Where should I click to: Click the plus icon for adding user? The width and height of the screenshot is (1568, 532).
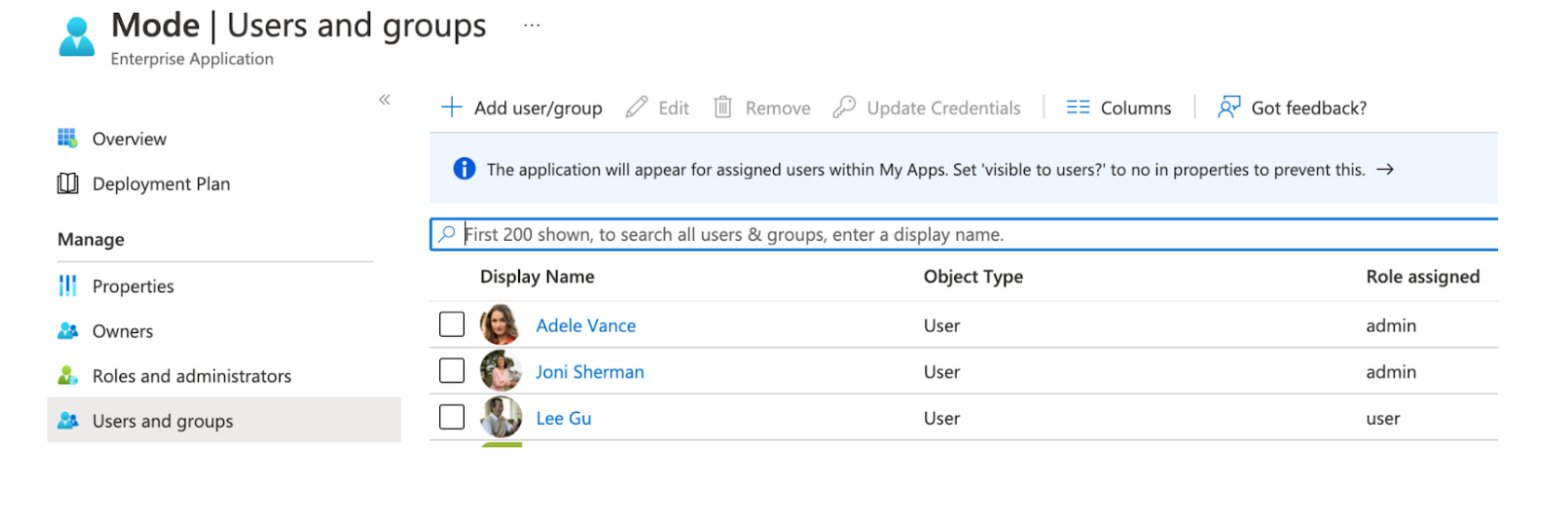click(451, 107)
